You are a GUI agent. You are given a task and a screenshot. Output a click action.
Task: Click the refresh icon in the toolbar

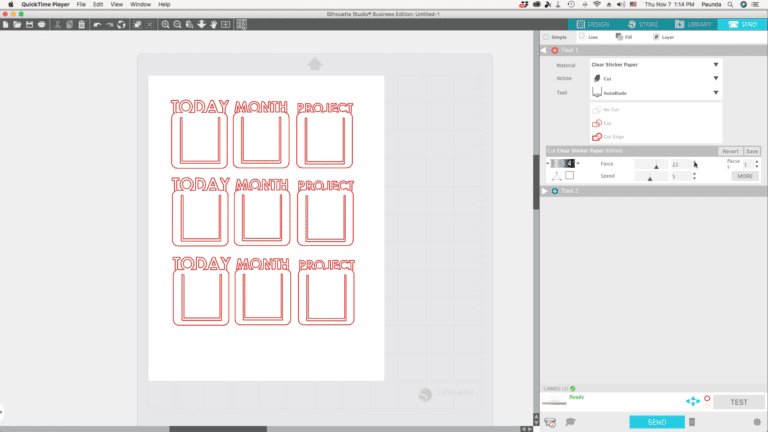pos(121,24)
